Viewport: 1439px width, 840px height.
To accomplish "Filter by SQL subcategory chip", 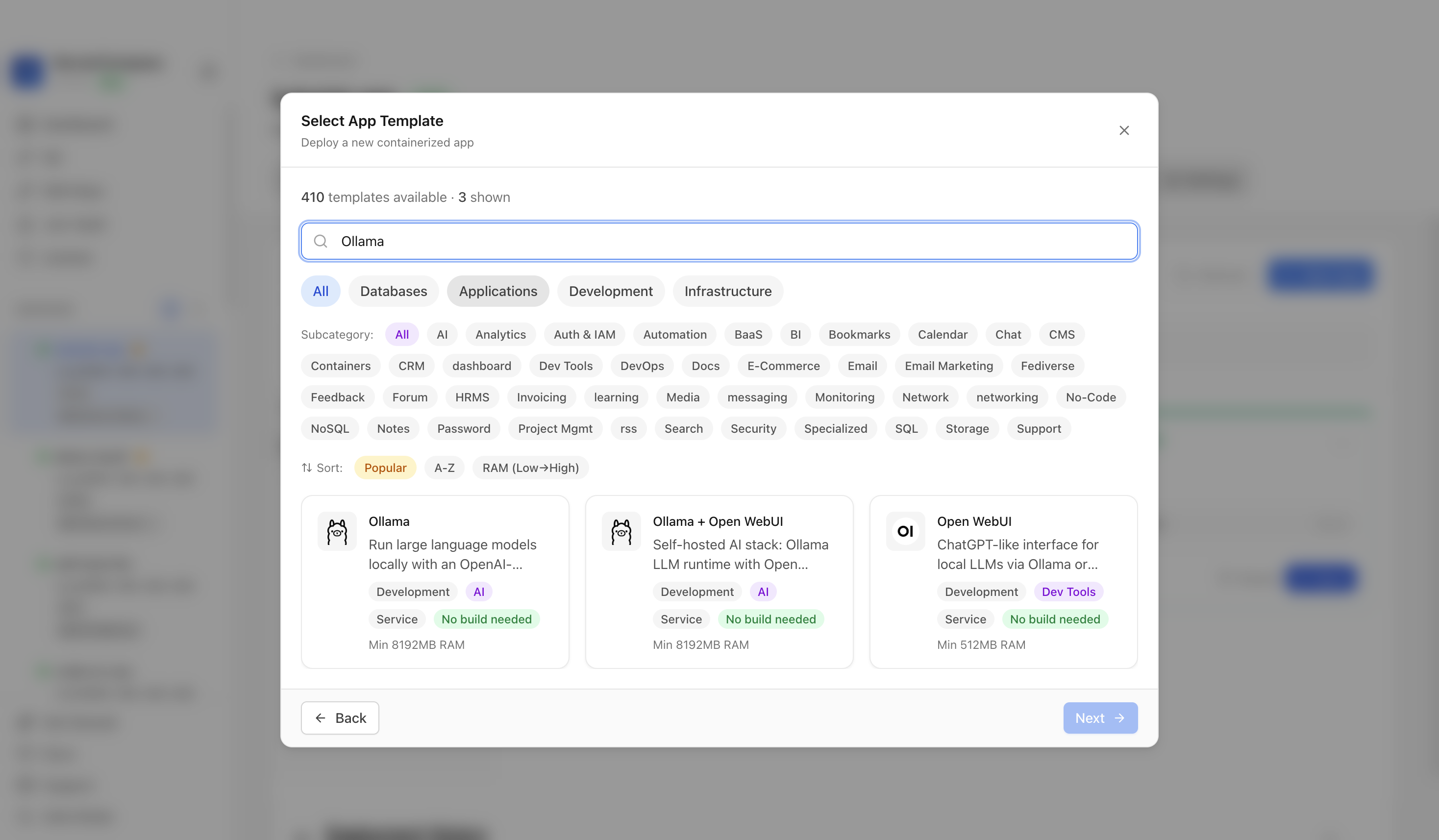I will (906, 429).
